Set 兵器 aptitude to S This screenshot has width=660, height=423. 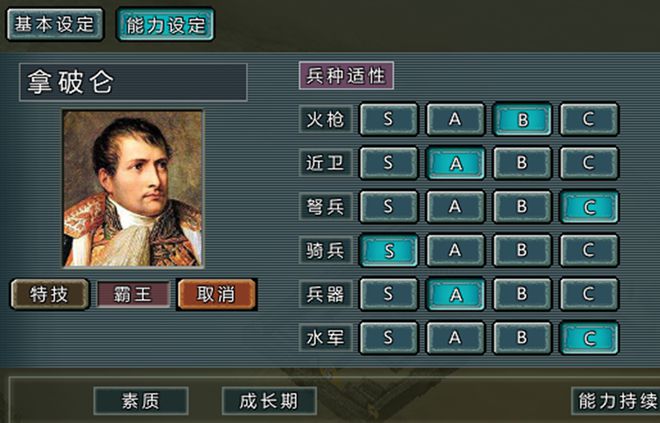[389, 294]
